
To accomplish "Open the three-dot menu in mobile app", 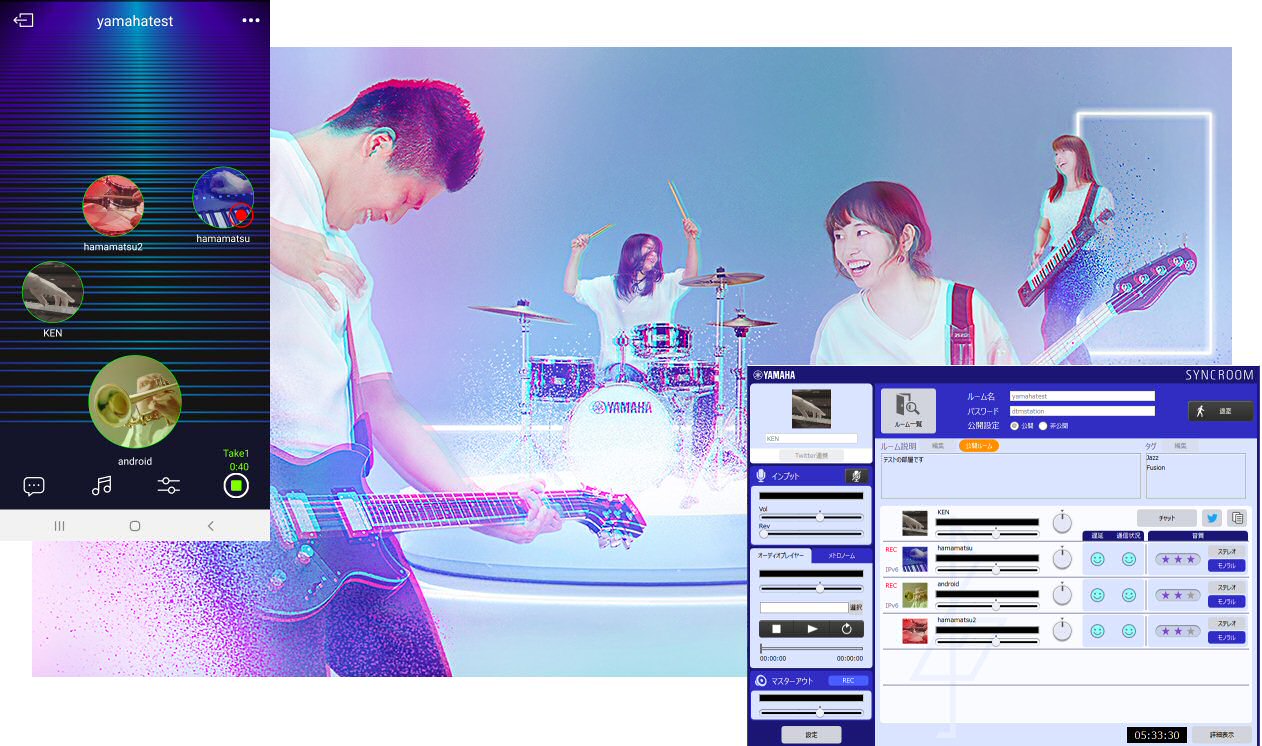I will pyautogui.click(x=250, y=21).
